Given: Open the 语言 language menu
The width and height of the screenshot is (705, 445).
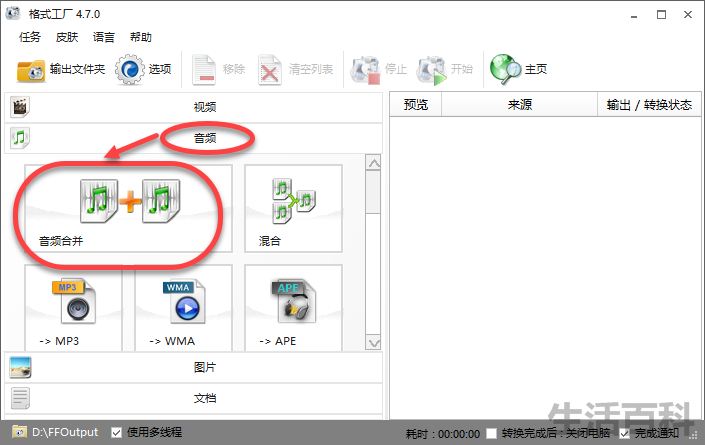Looking at the screenshot, I should tap(104, 37).
